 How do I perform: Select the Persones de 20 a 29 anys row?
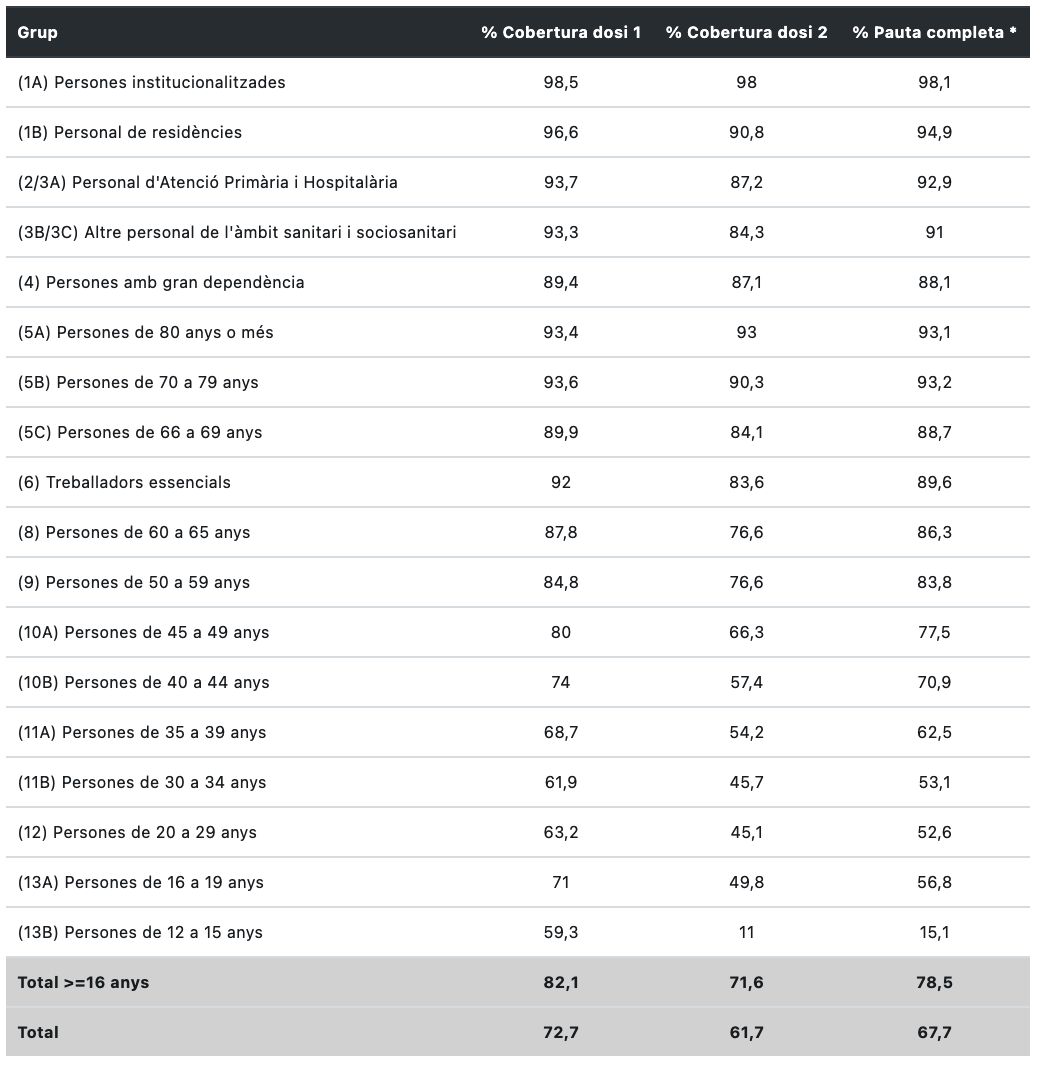[x=136, y=832]
